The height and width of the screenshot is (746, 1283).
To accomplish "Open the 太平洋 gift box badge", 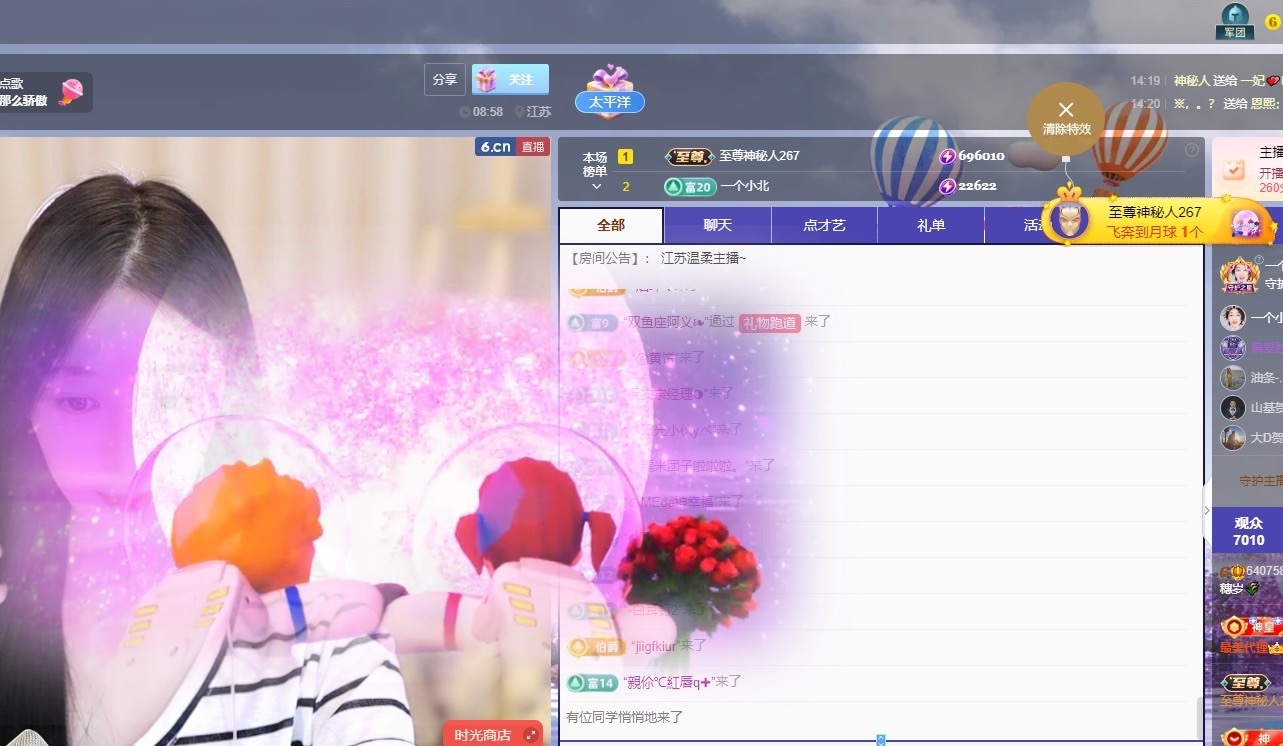I will pyautogui.click(x=609, y=90).
